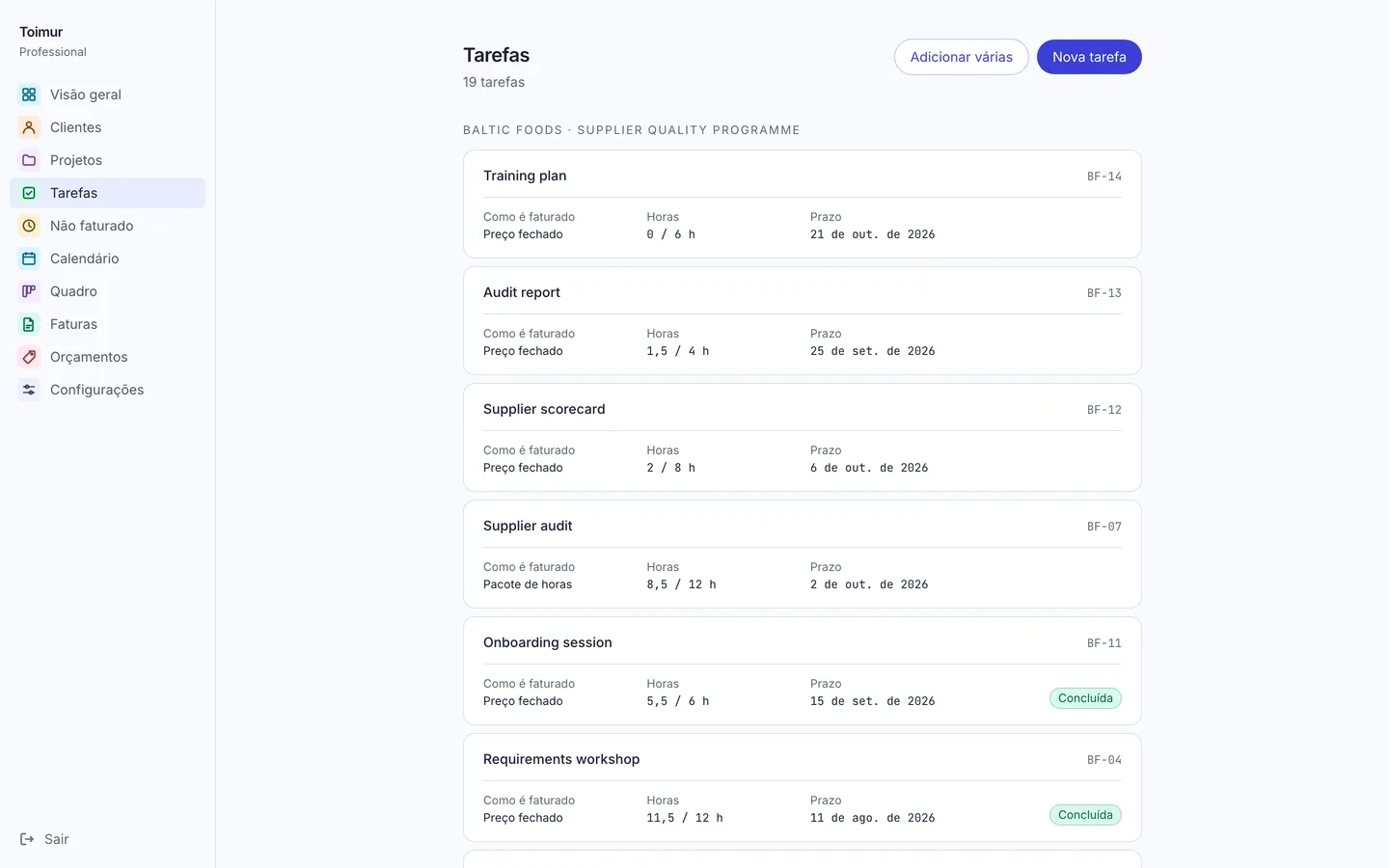Click the 2 de out. de 2026 deadline
Viewport: 1389px width, 868px height.
(869, 584)
